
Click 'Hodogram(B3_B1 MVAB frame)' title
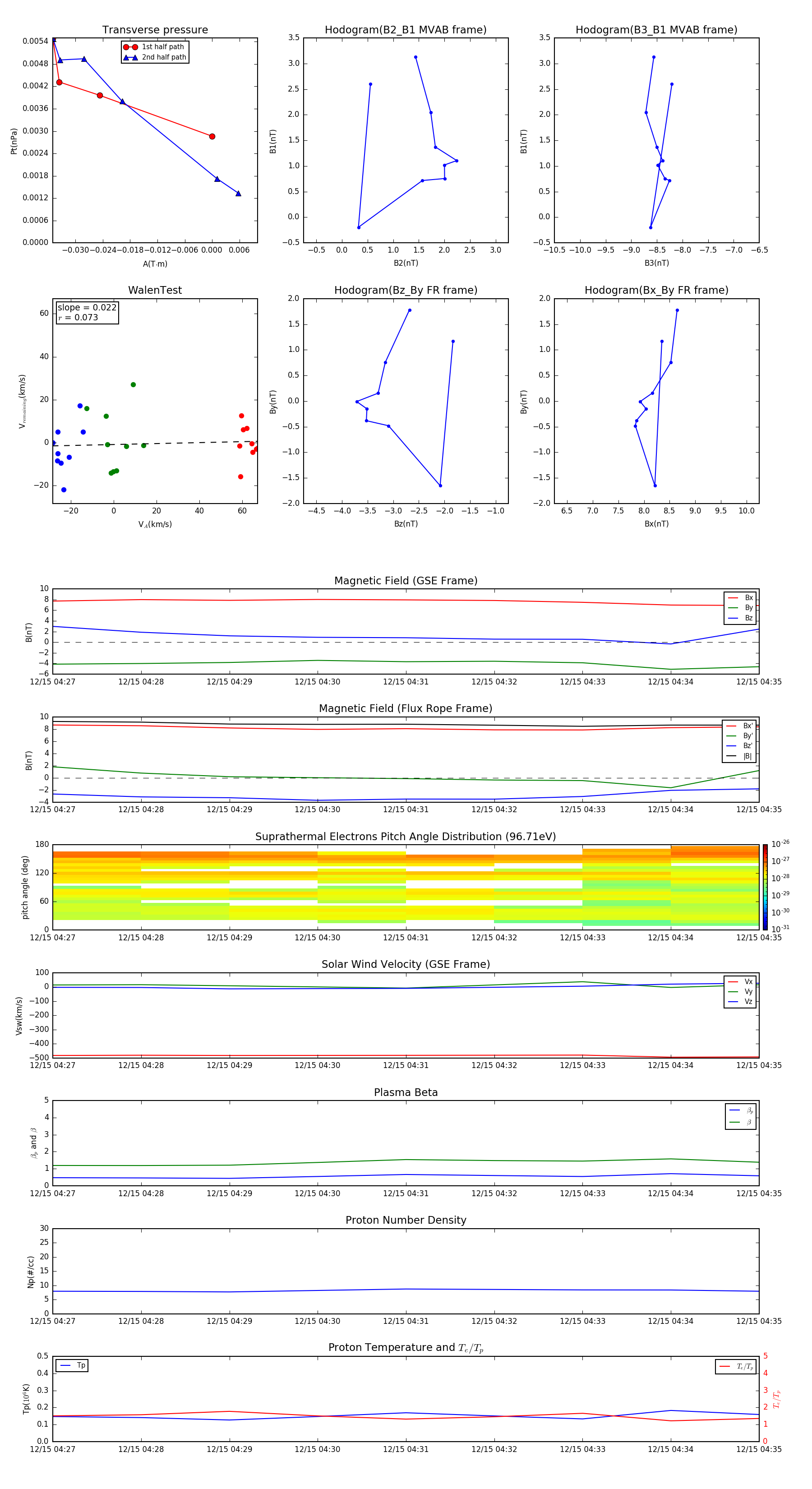tap(656, 30)
